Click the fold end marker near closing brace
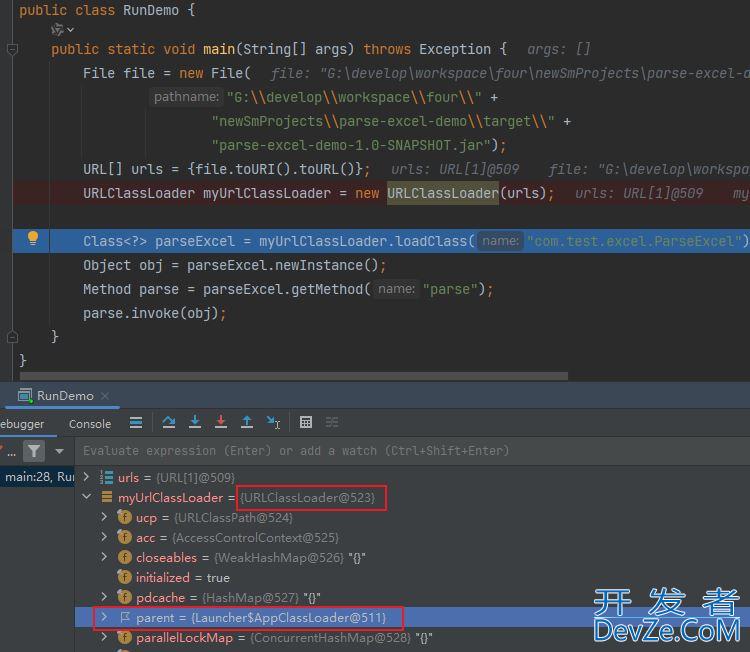The width and height of the screenshot is (750, 652). 12,337
